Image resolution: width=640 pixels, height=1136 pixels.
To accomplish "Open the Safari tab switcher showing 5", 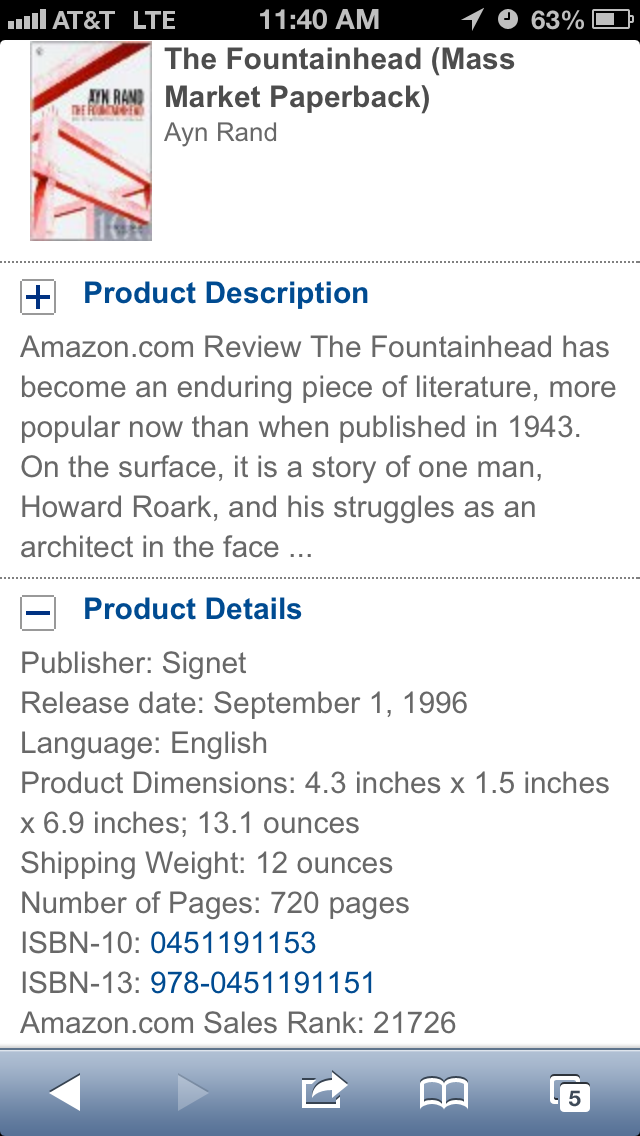I will pos(570,1093).
